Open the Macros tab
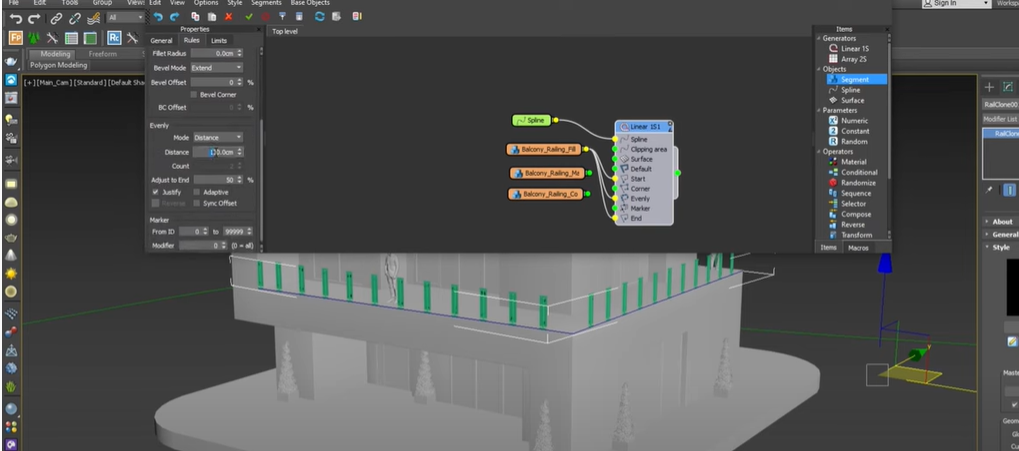Screen dimensions: 1019x451 coord(858,247)
